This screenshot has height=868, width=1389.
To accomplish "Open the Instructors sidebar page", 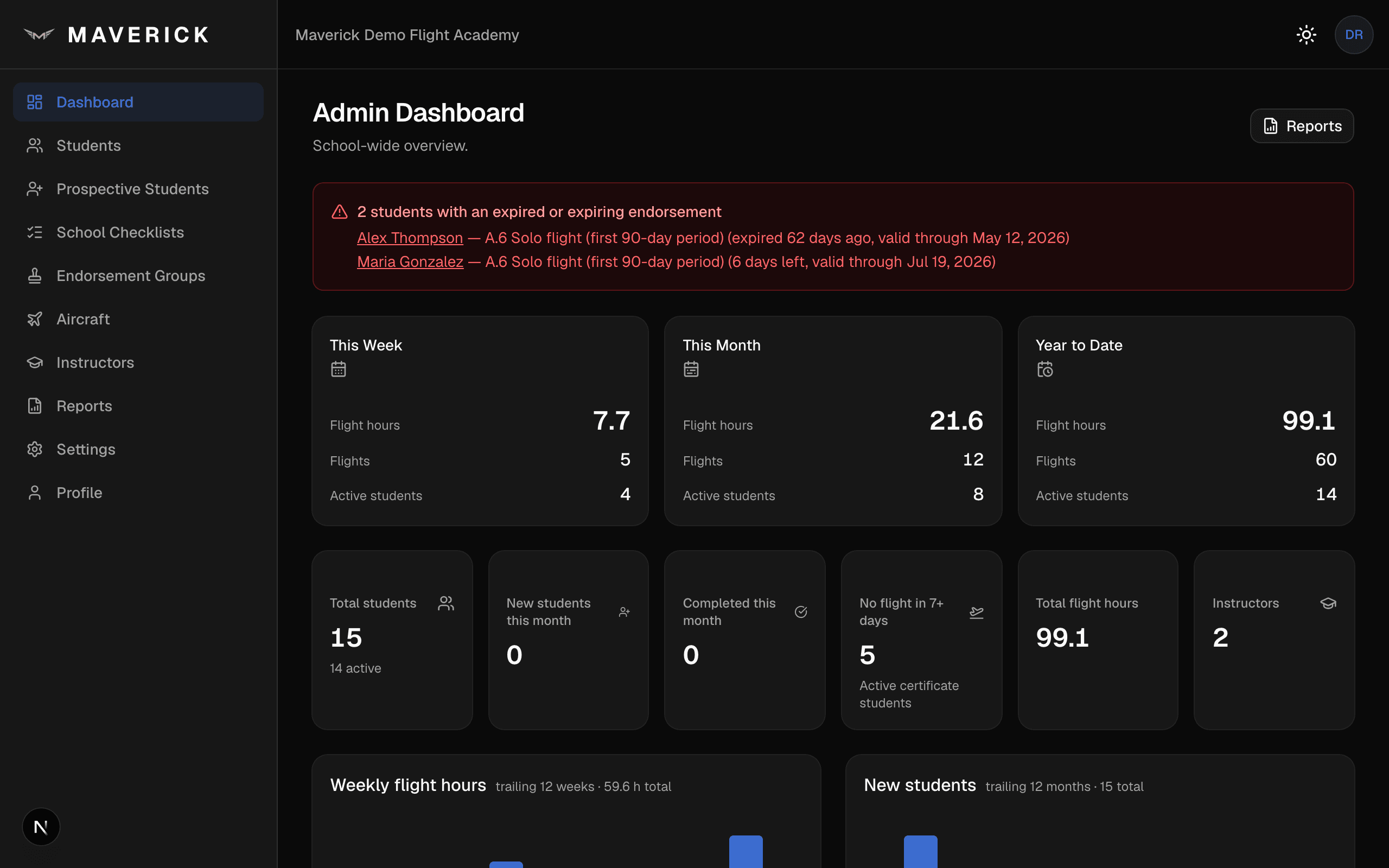I will (138, 363).
